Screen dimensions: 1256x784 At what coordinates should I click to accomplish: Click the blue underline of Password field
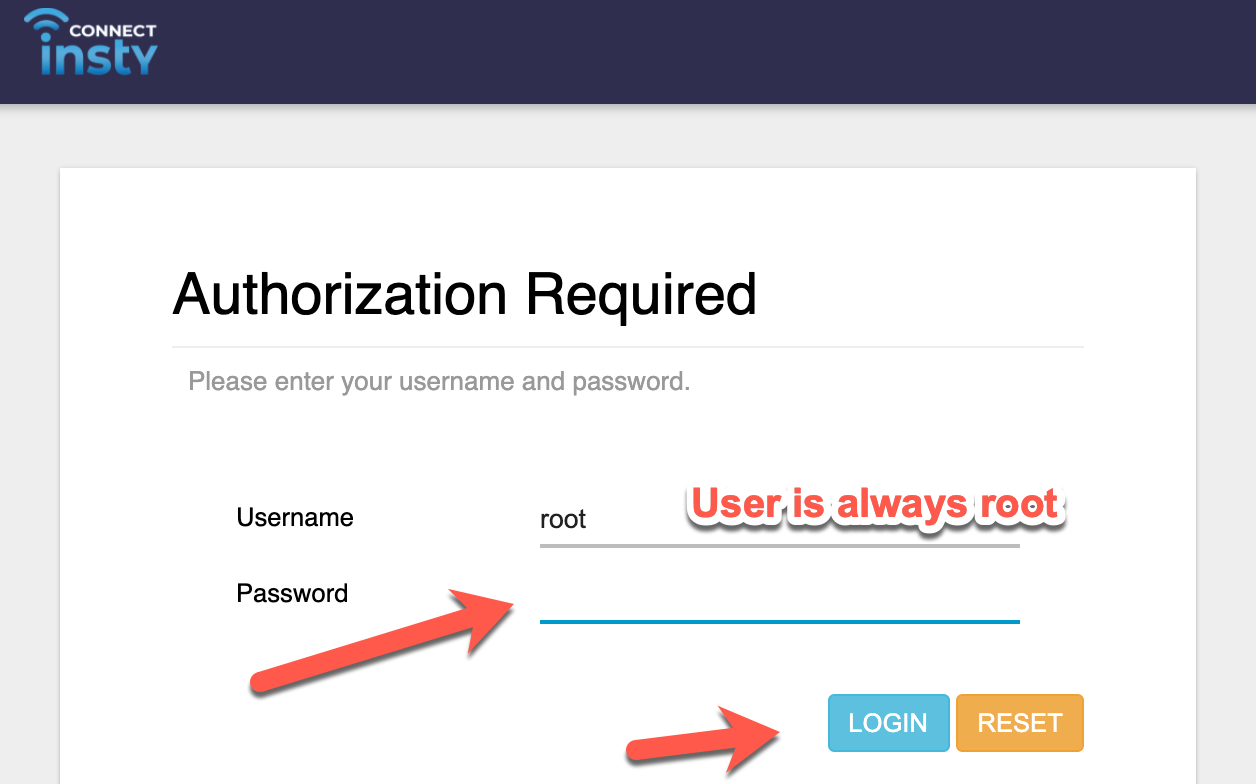pyautogui.click(x=779, y=621)
